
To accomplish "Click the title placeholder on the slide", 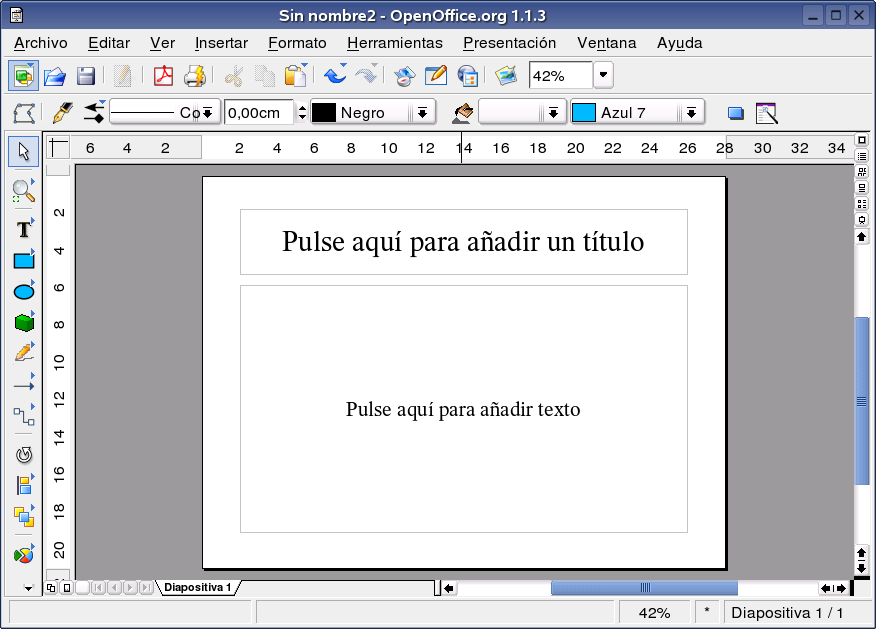I will click(x=463, y=241).
